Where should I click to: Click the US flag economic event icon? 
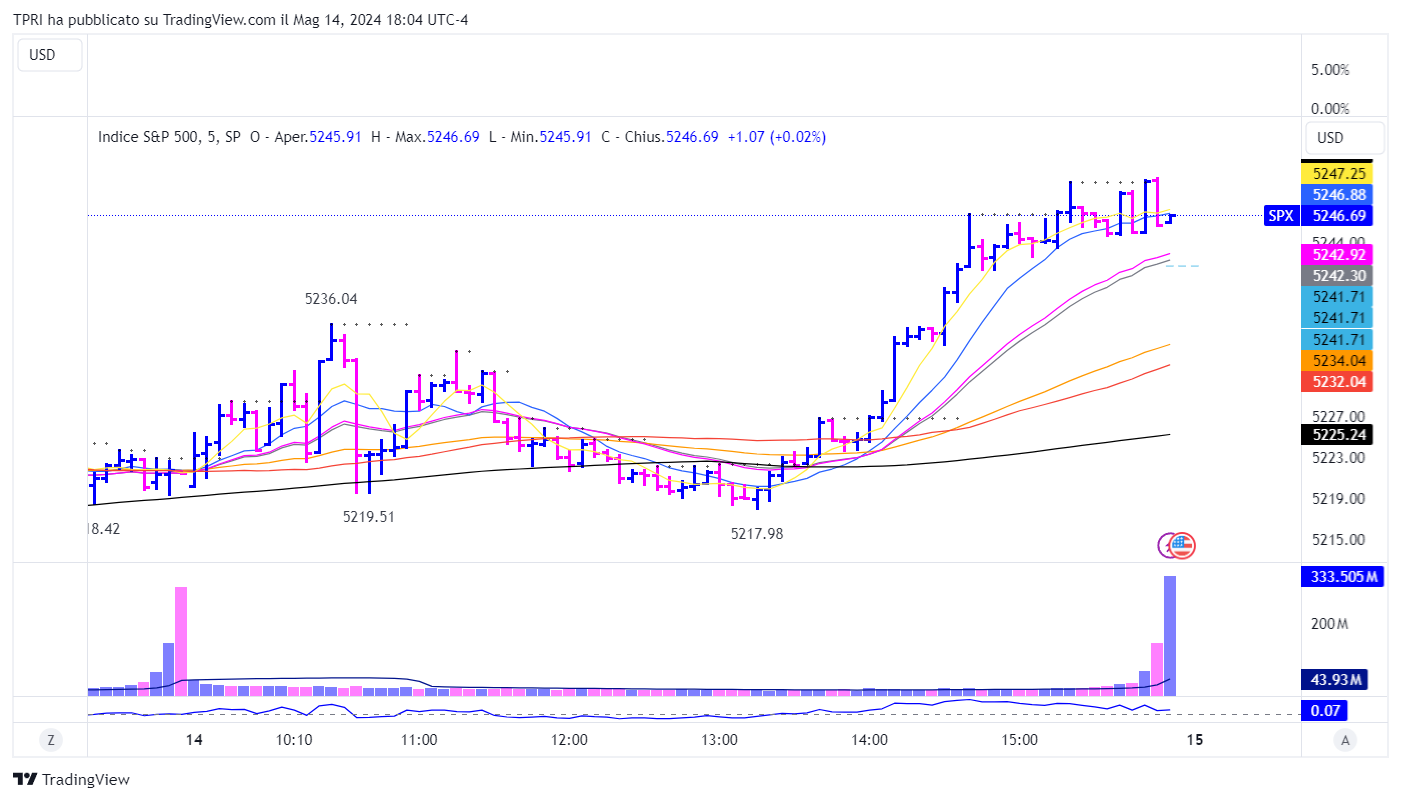[1184, 545]
